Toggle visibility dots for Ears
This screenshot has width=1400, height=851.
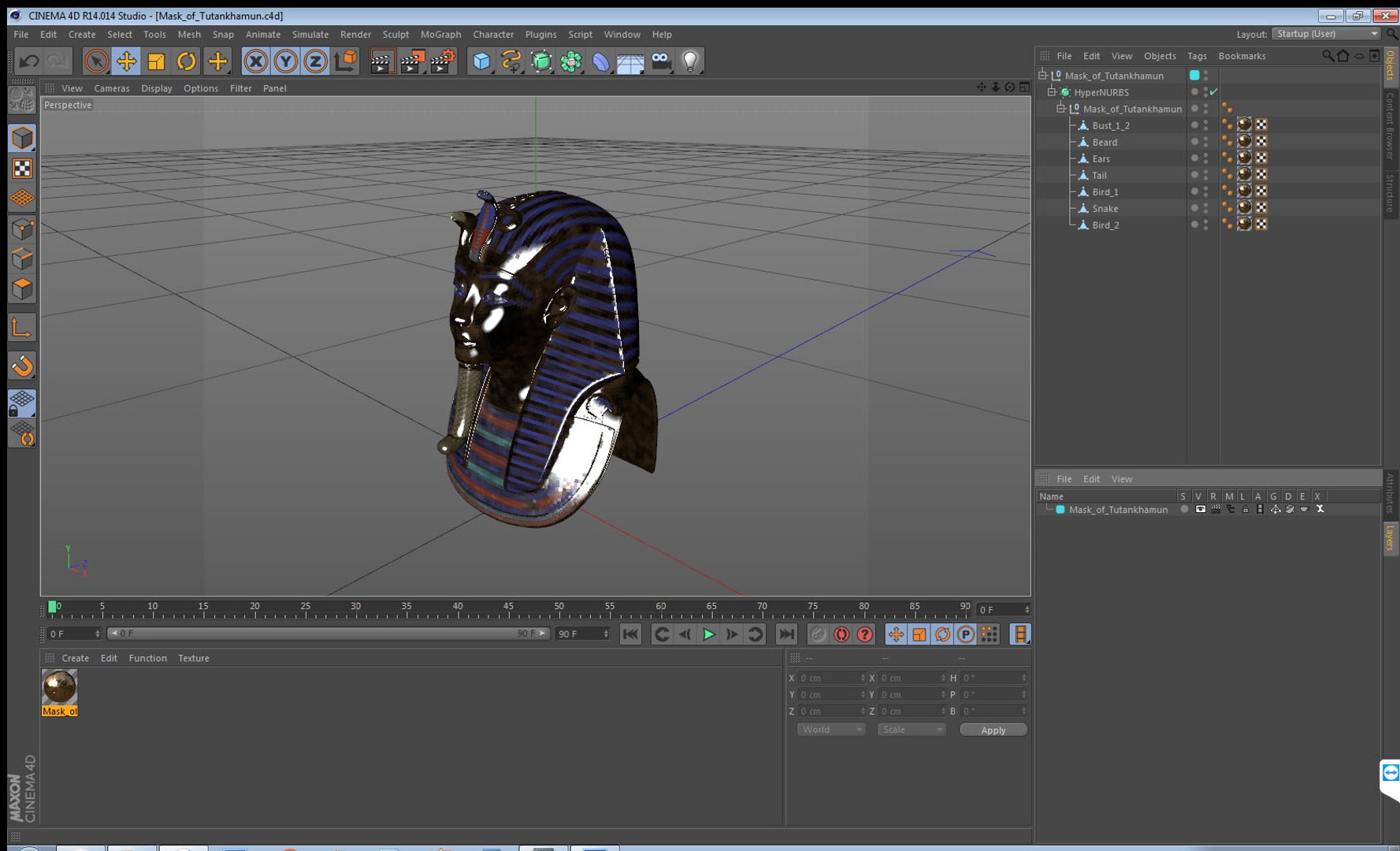[1205, 158]
